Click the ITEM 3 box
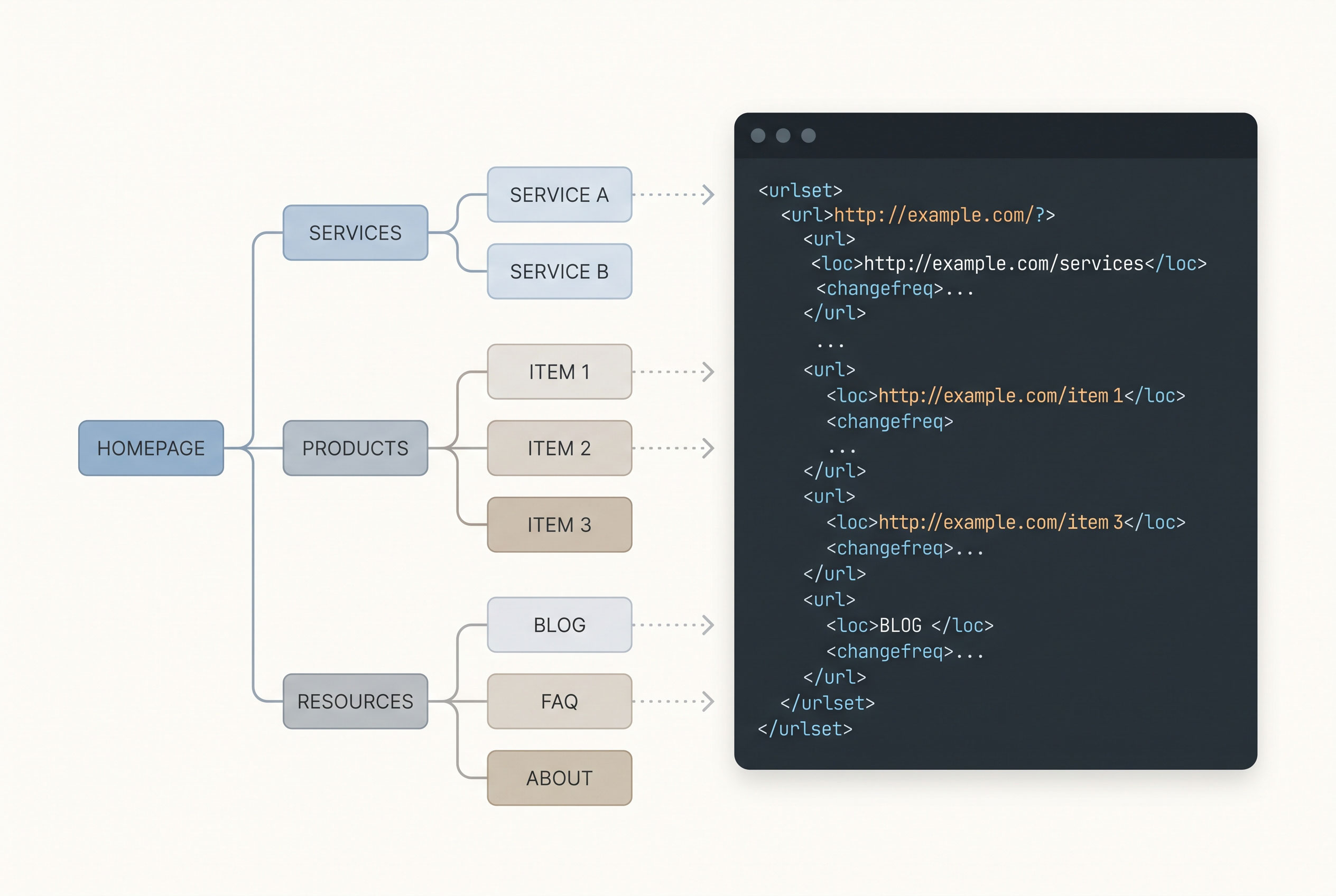 (x=559, y=525)
